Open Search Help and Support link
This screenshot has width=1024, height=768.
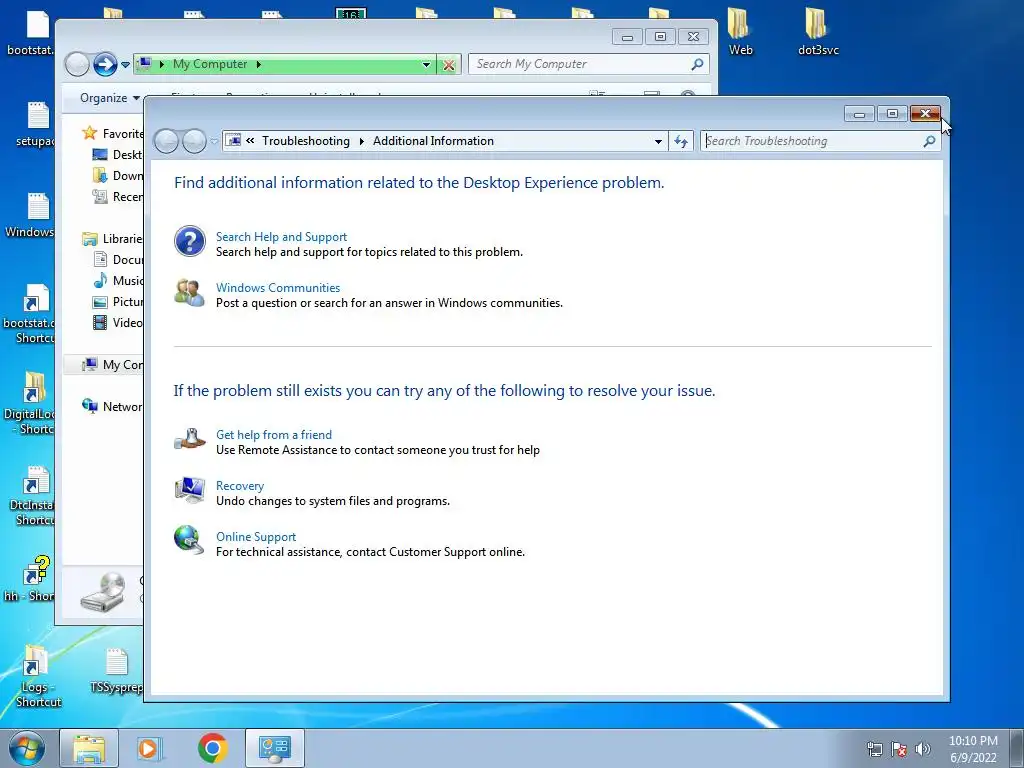pos(281,236)
